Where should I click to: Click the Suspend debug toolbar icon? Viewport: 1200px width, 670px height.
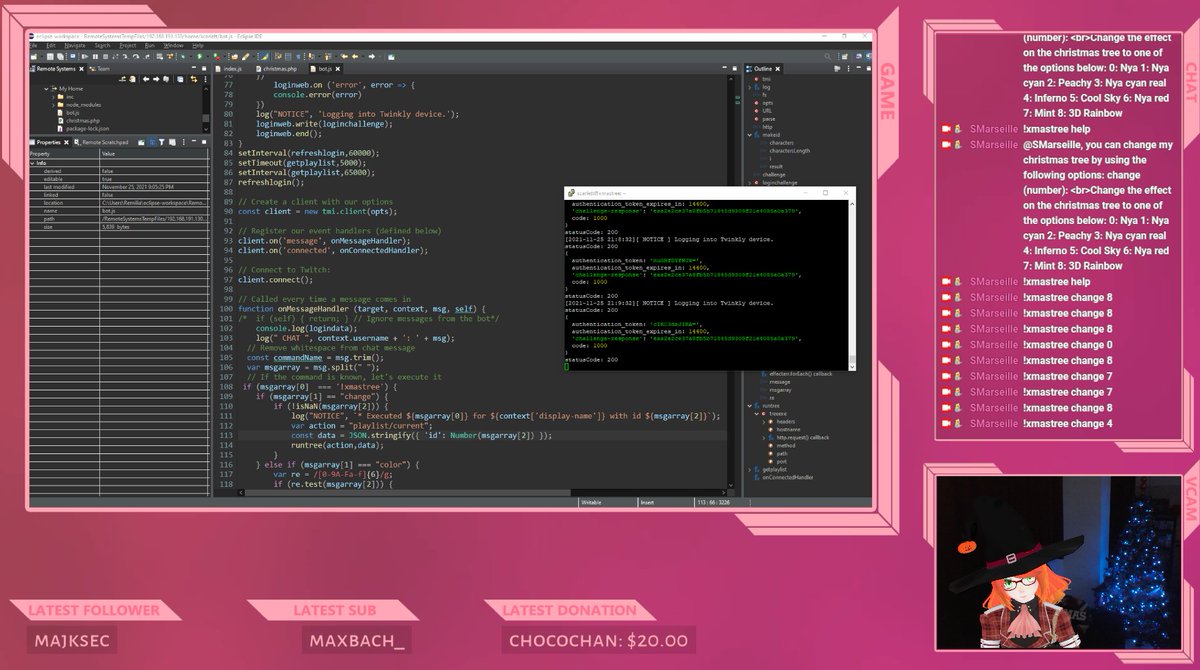(95, 56)
